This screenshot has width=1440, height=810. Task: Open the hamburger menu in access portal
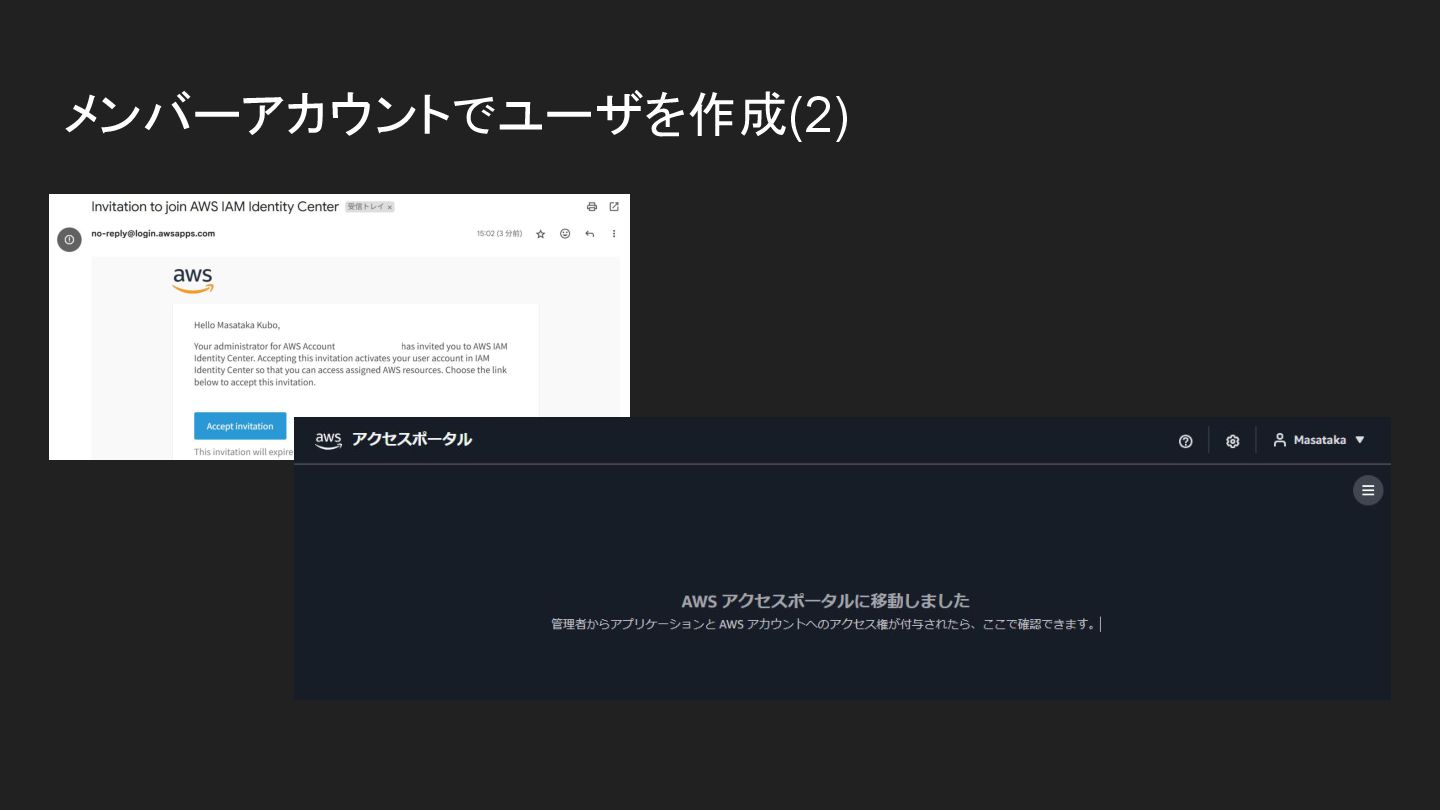click(1368, 490)
